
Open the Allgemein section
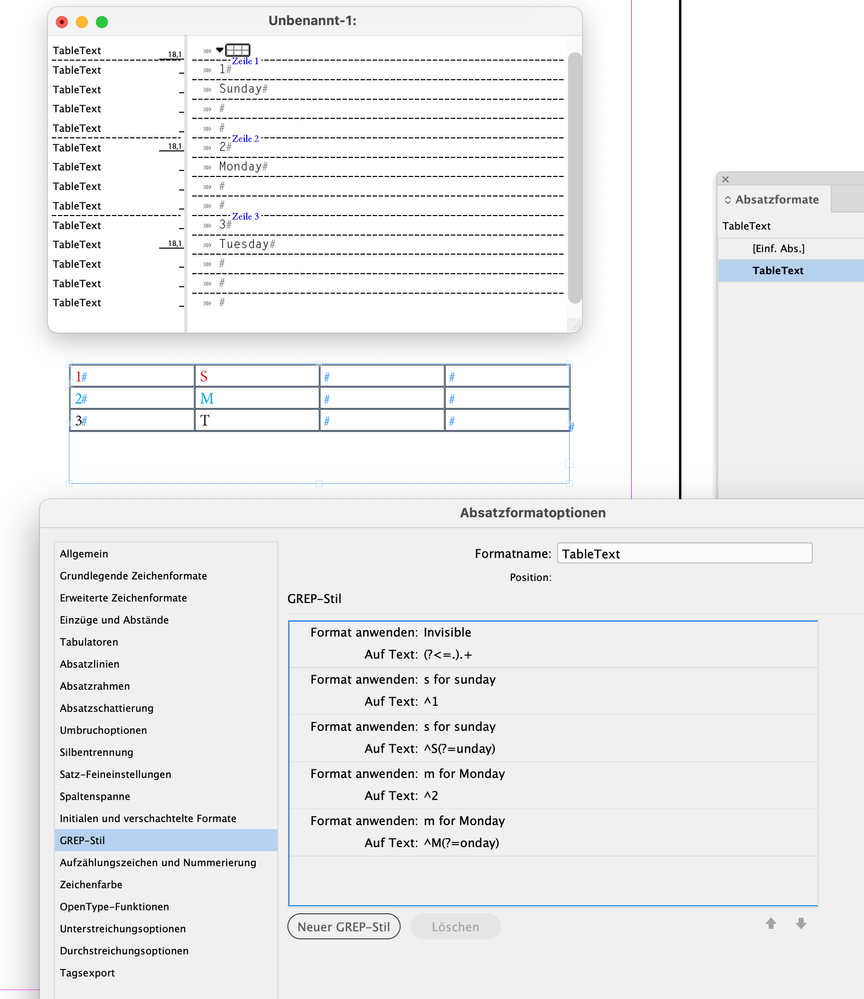(166, 554)
